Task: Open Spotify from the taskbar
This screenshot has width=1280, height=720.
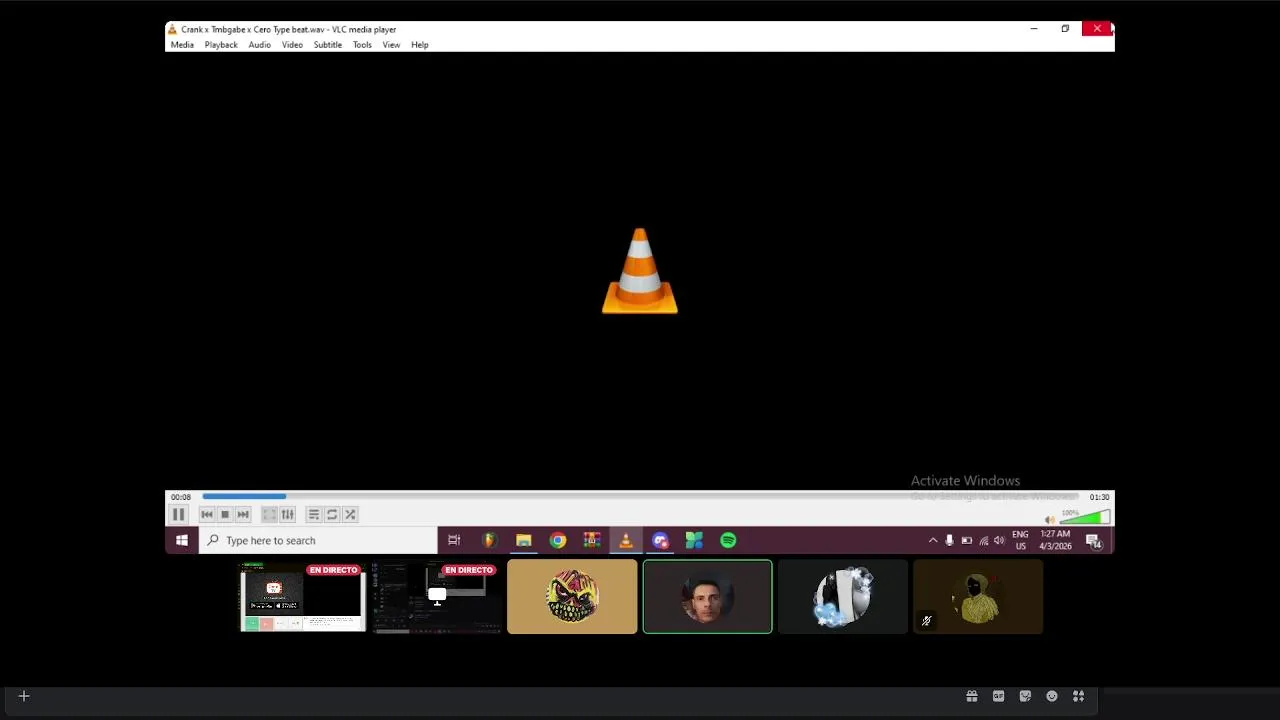Action: 728,541
